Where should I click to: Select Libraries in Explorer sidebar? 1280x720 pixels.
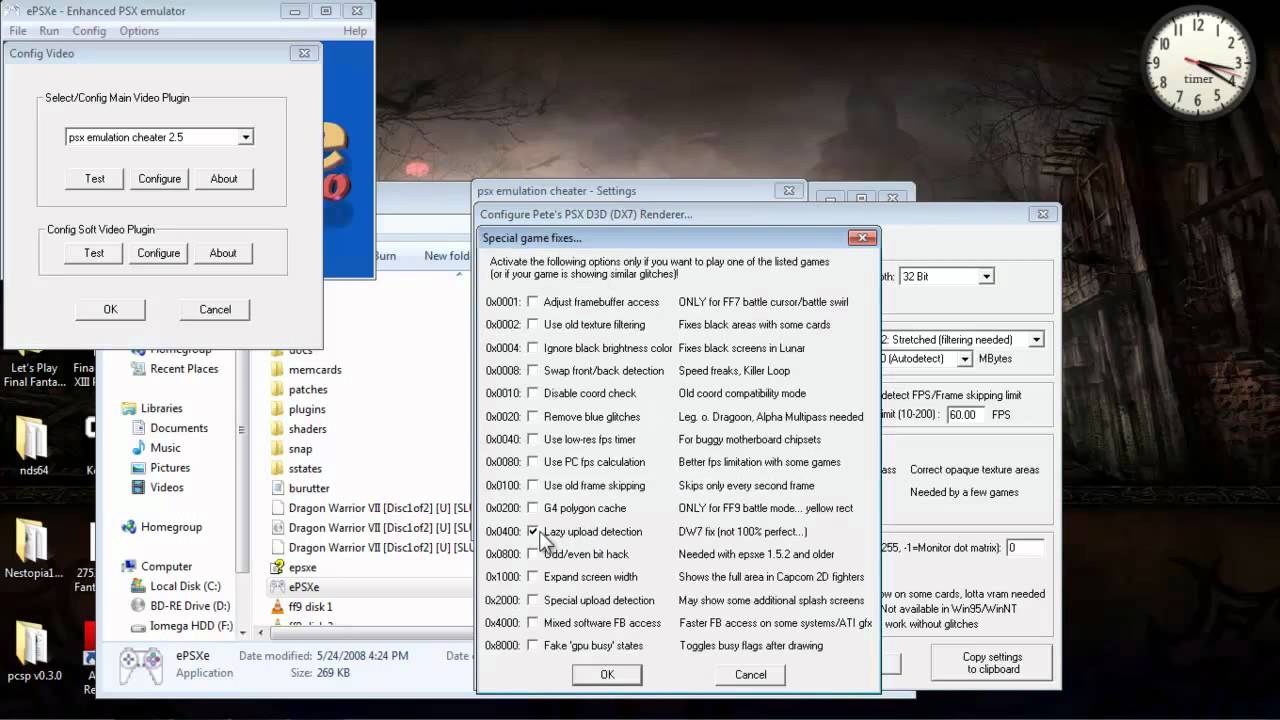pyautogui.click(x=162, y=408)
